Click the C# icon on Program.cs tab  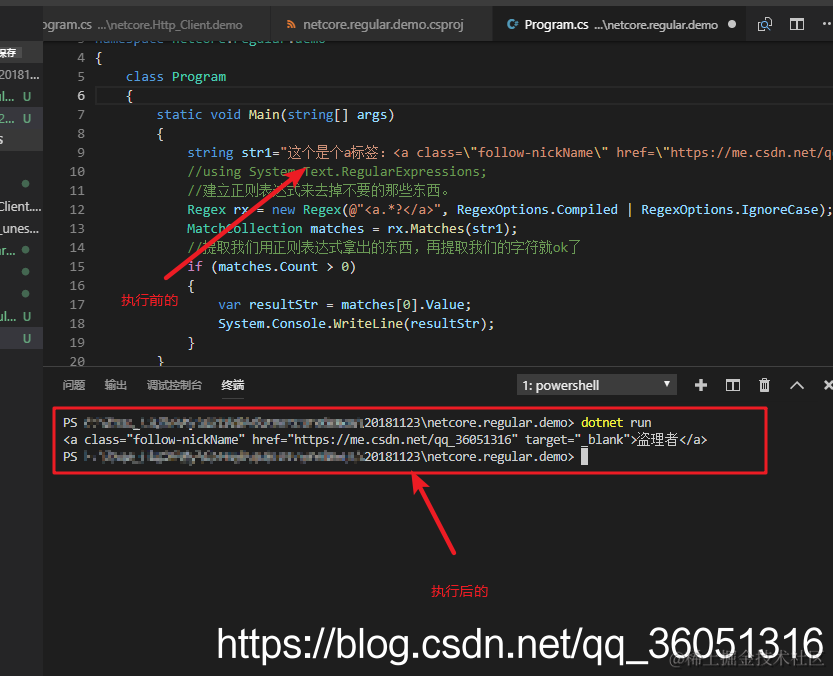pos(512,24)
